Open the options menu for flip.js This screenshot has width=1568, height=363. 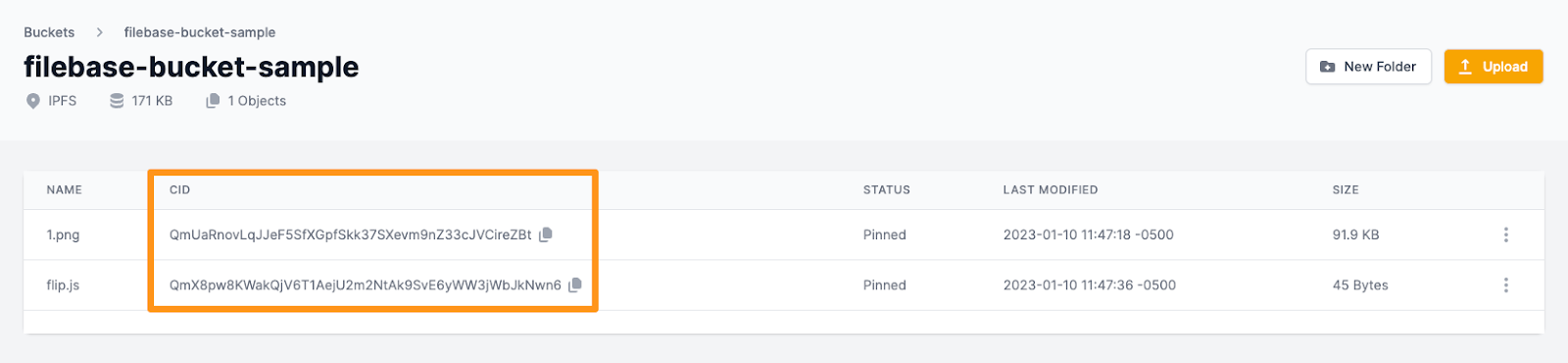coord(1505,285)
